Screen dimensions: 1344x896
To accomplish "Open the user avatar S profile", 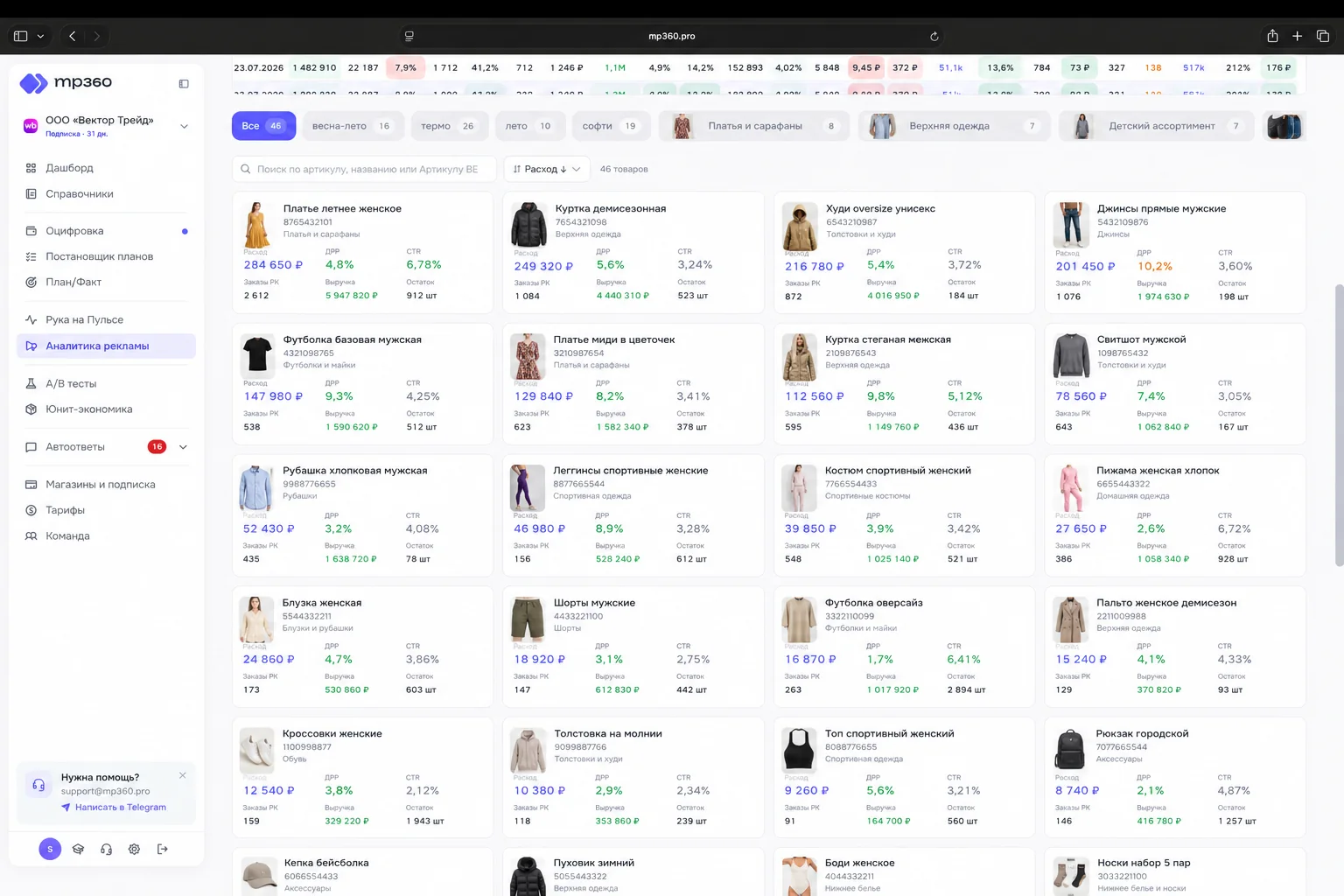I will 50,849.
